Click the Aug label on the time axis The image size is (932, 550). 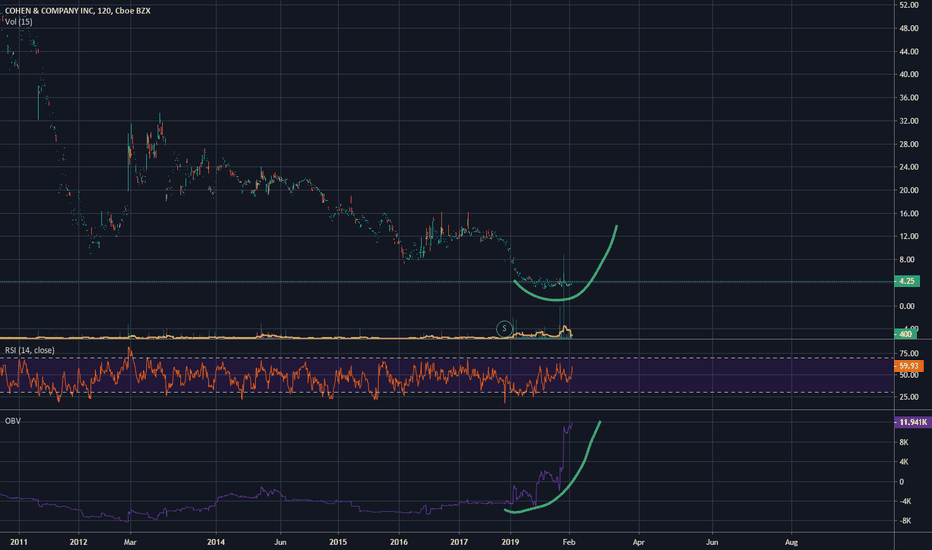(791, 542)
